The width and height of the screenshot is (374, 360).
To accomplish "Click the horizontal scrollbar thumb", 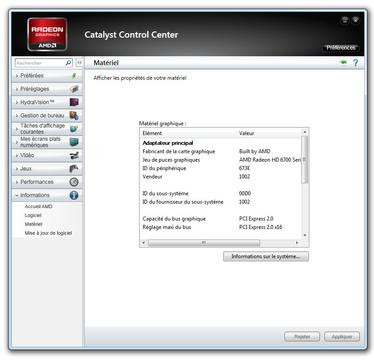I will pyautogui.click(x=204, y=243).
